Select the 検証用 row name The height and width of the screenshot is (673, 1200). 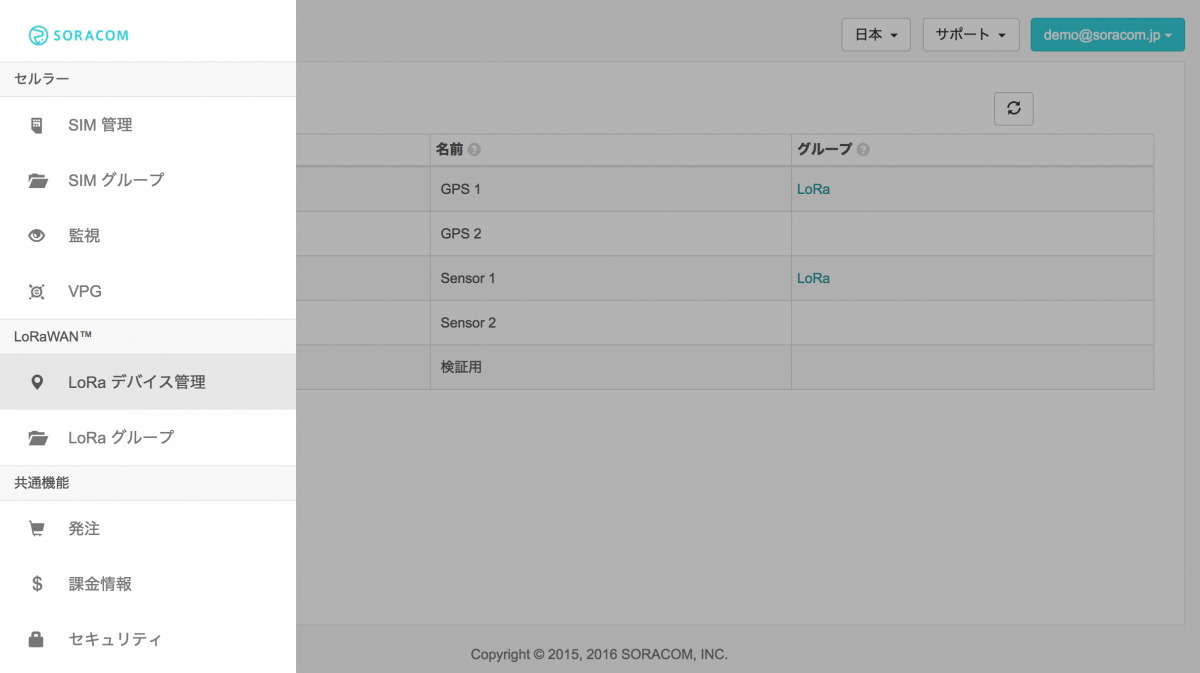pos(461,367)
